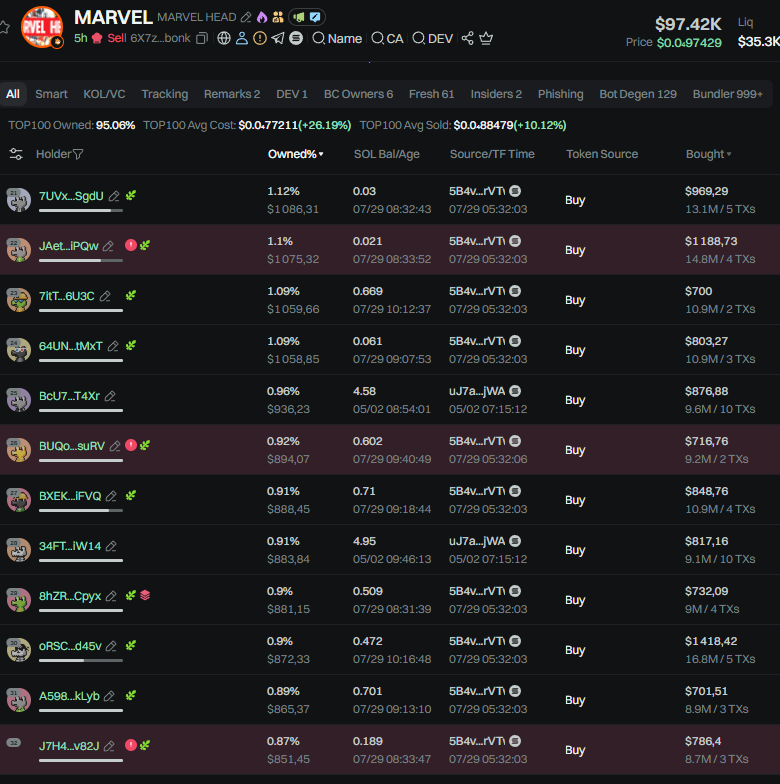Sort by Owned% column arrow

tap(321, 154)
